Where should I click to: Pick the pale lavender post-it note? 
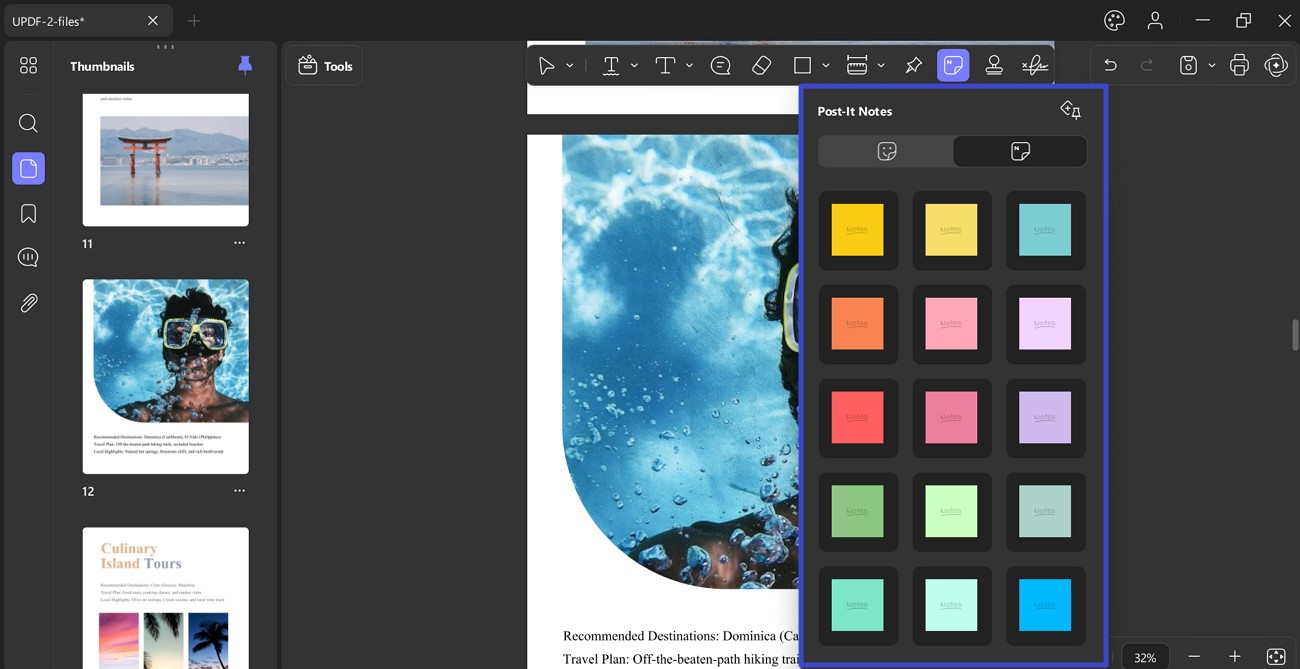[1045, 324]
